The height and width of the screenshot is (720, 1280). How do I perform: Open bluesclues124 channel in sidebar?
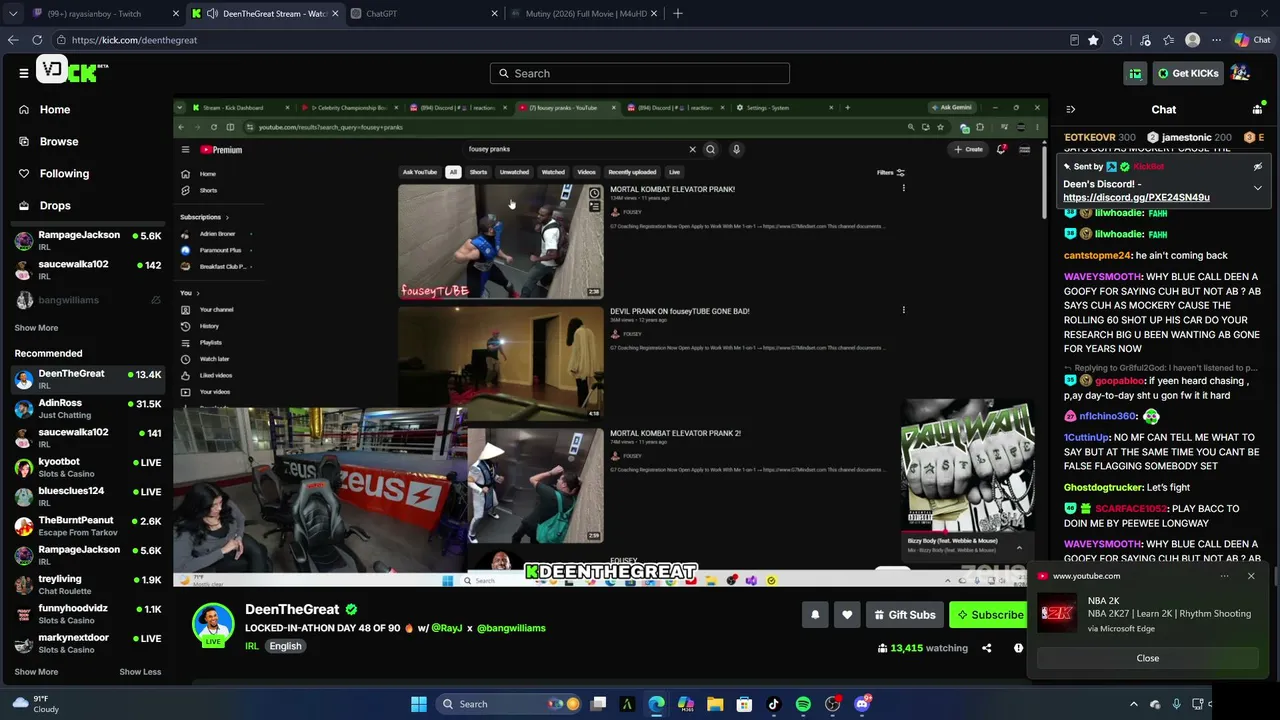pyautogui.click(x=88, y=497)
